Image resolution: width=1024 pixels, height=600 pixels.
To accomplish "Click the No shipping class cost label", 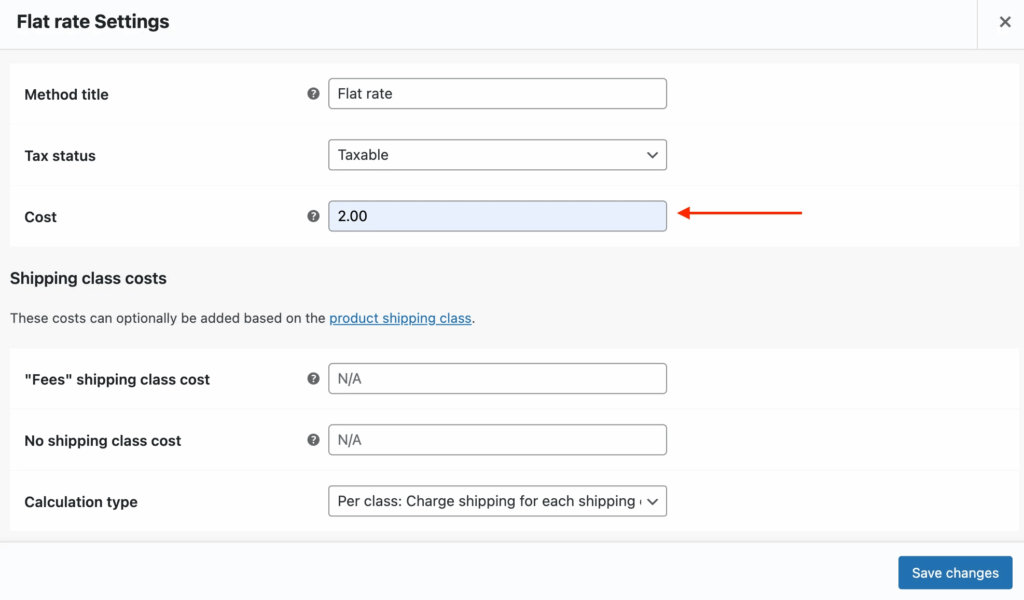I will click(x=103, y=441).
